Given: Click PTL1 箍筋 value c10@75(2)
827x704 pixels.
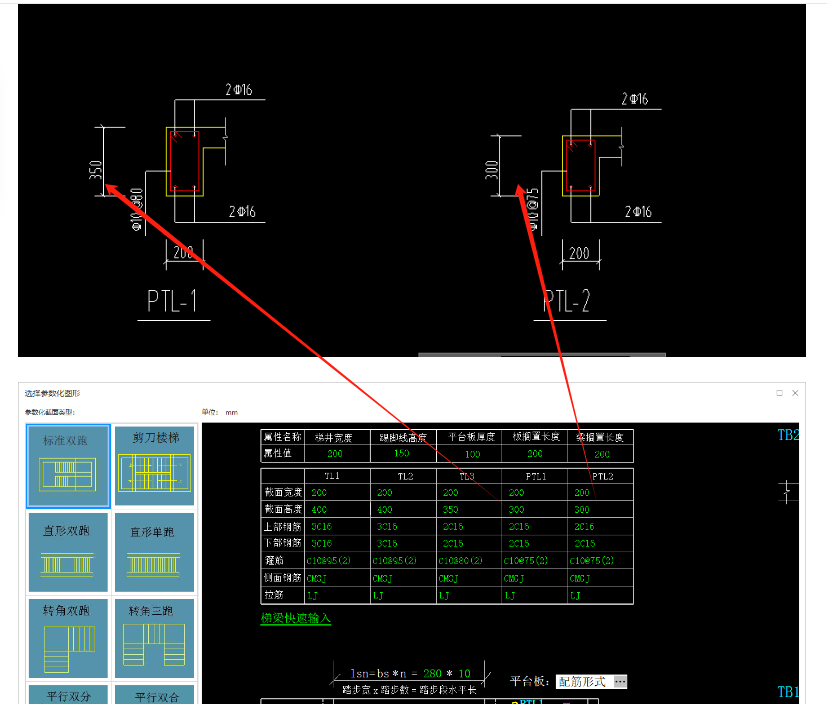Looking at the screenshot, I should [525, 560].
